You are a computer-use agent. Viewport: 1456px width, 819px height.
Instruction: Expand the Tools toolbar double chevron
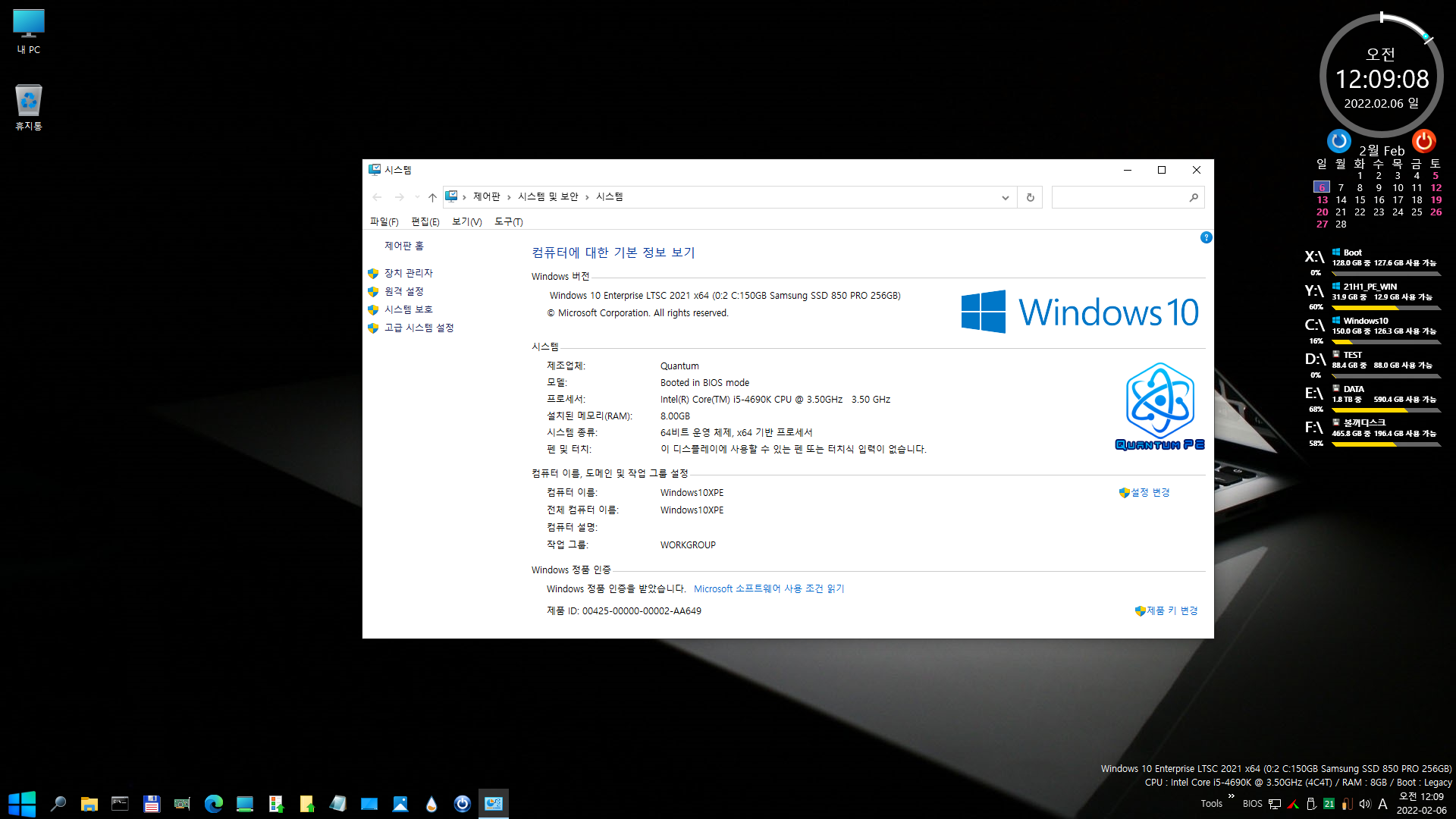(1231, 796)
